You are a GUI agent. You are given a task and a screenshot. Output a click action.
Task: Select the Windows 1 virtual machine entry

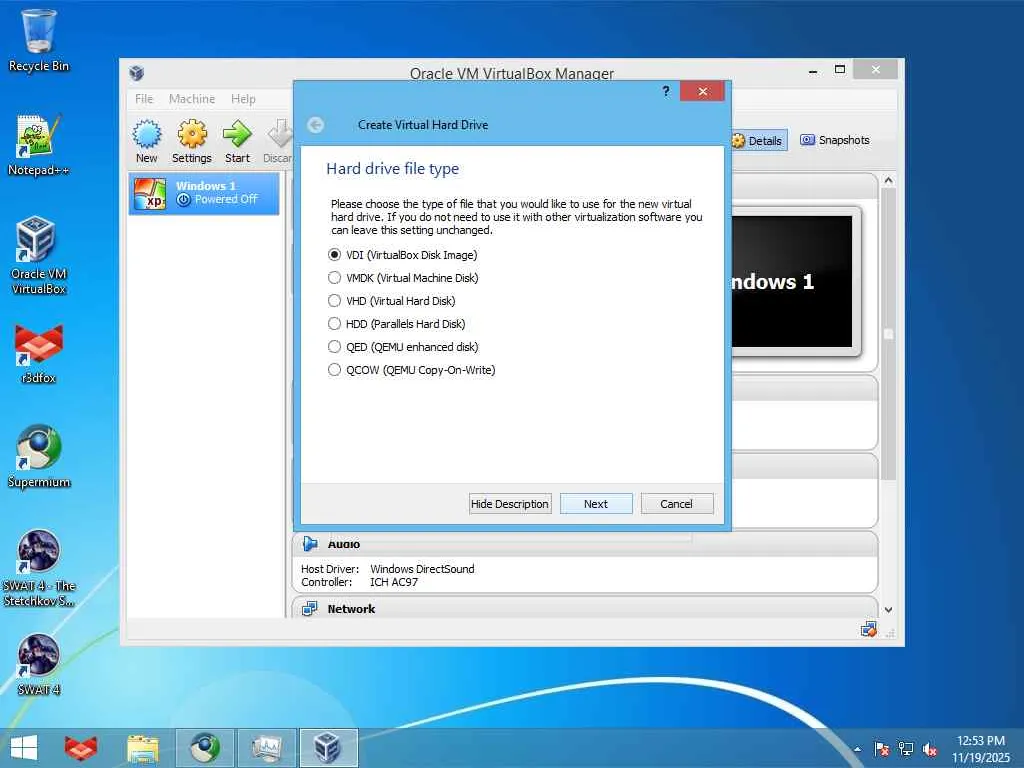point(204,193)
